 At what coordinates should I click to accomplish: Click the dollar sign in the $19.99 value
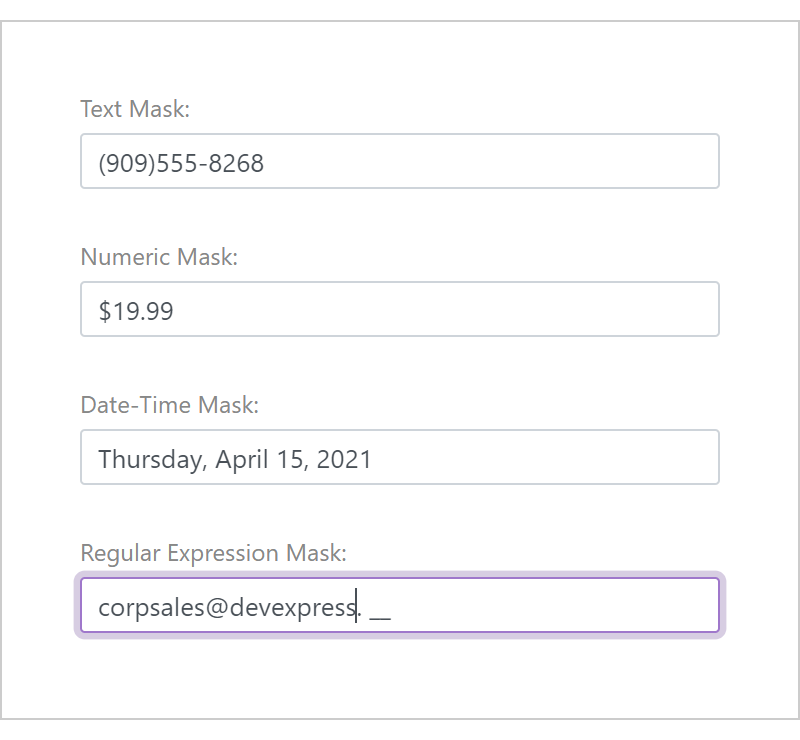click(x=103, y=311)
